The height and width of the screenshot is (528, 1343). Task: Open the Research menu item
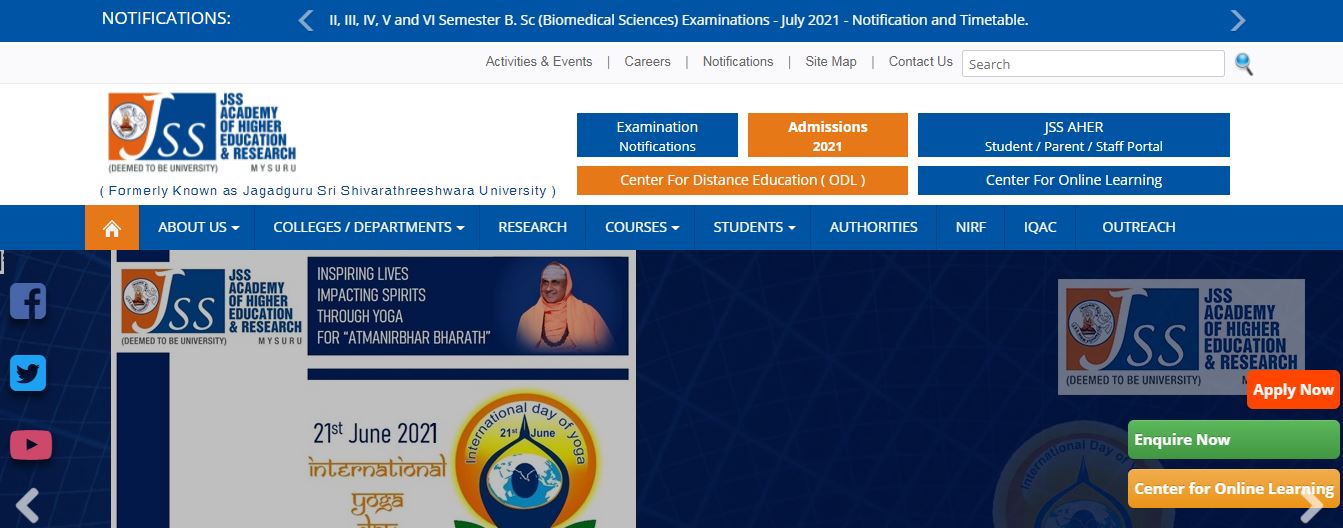pos(533,227)
